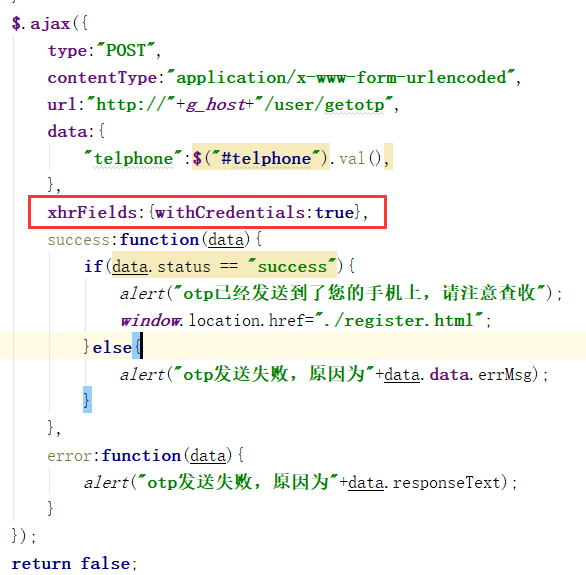Image resolution: width=586 pixels, height=575 pixels.
Task: Click the highlighted closing brace below else
Action: 87,400
